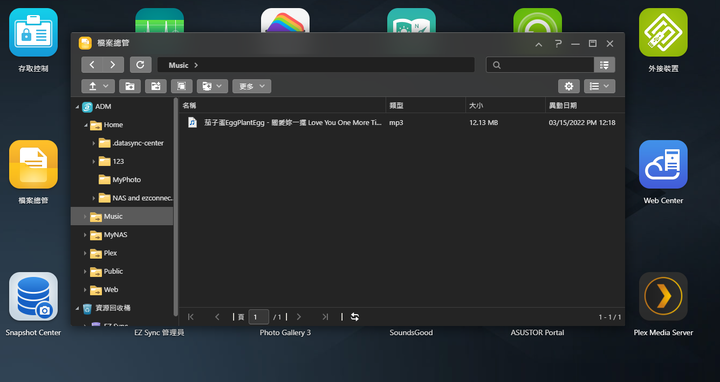
Task: Click the 12.13 MB size cell
Action: pyautogui.click(x=484, y=123)
